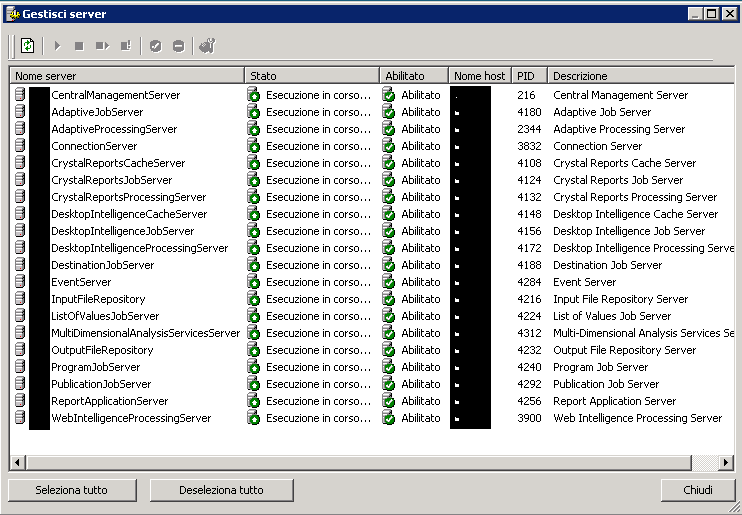
Task: Click the running status icon for CrystalReportsCacheServer
Action: (x=254, y=163)
